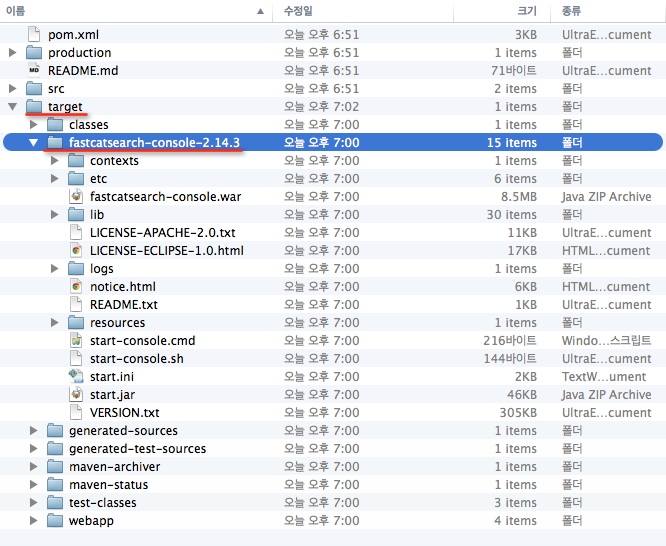The height and width of the screenshot is (546, 666).
Task: Sort by the 크기 column header
Action: coord(502,11)
